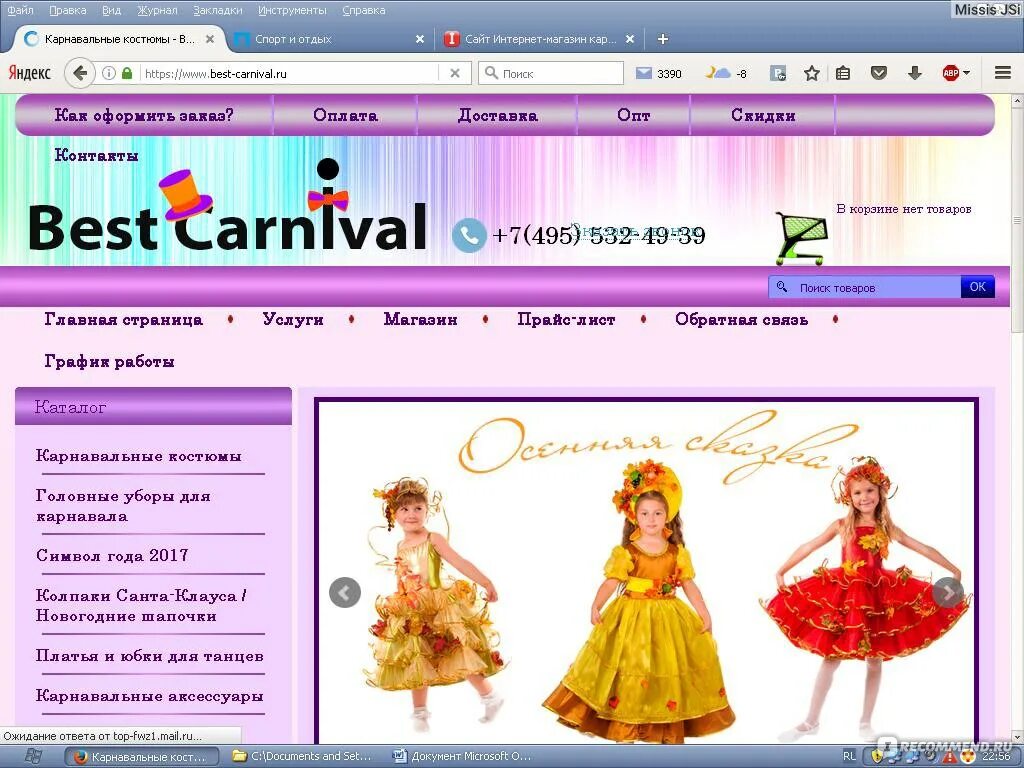This screenshot has height=768, width=1024.
Task: Open the Скидки page
Action: click(763, 116)
